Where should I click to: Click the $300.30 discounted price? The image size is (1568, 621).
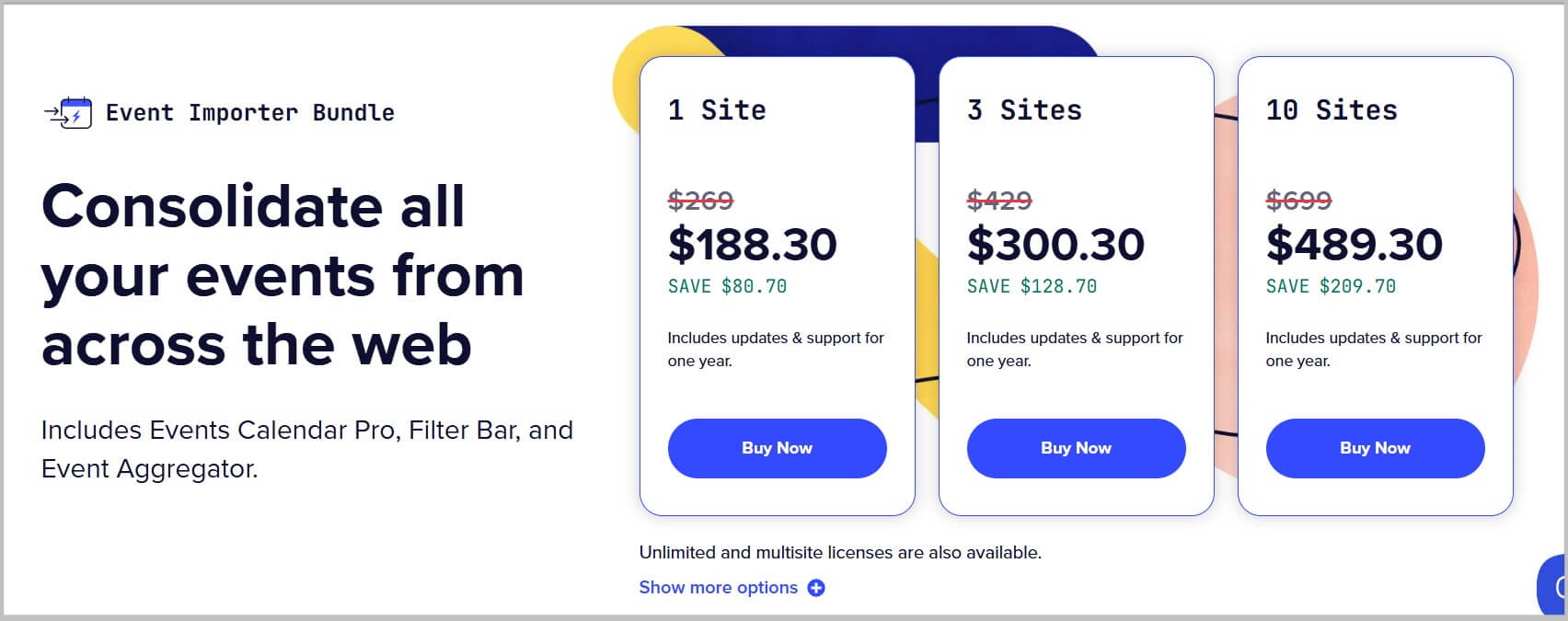(1055, 244)
